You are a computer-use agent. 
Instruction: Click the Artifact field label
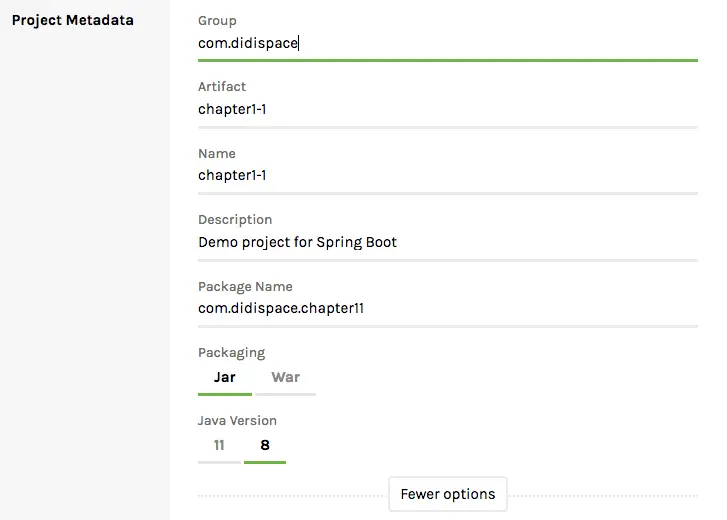(x=222, y=87)
